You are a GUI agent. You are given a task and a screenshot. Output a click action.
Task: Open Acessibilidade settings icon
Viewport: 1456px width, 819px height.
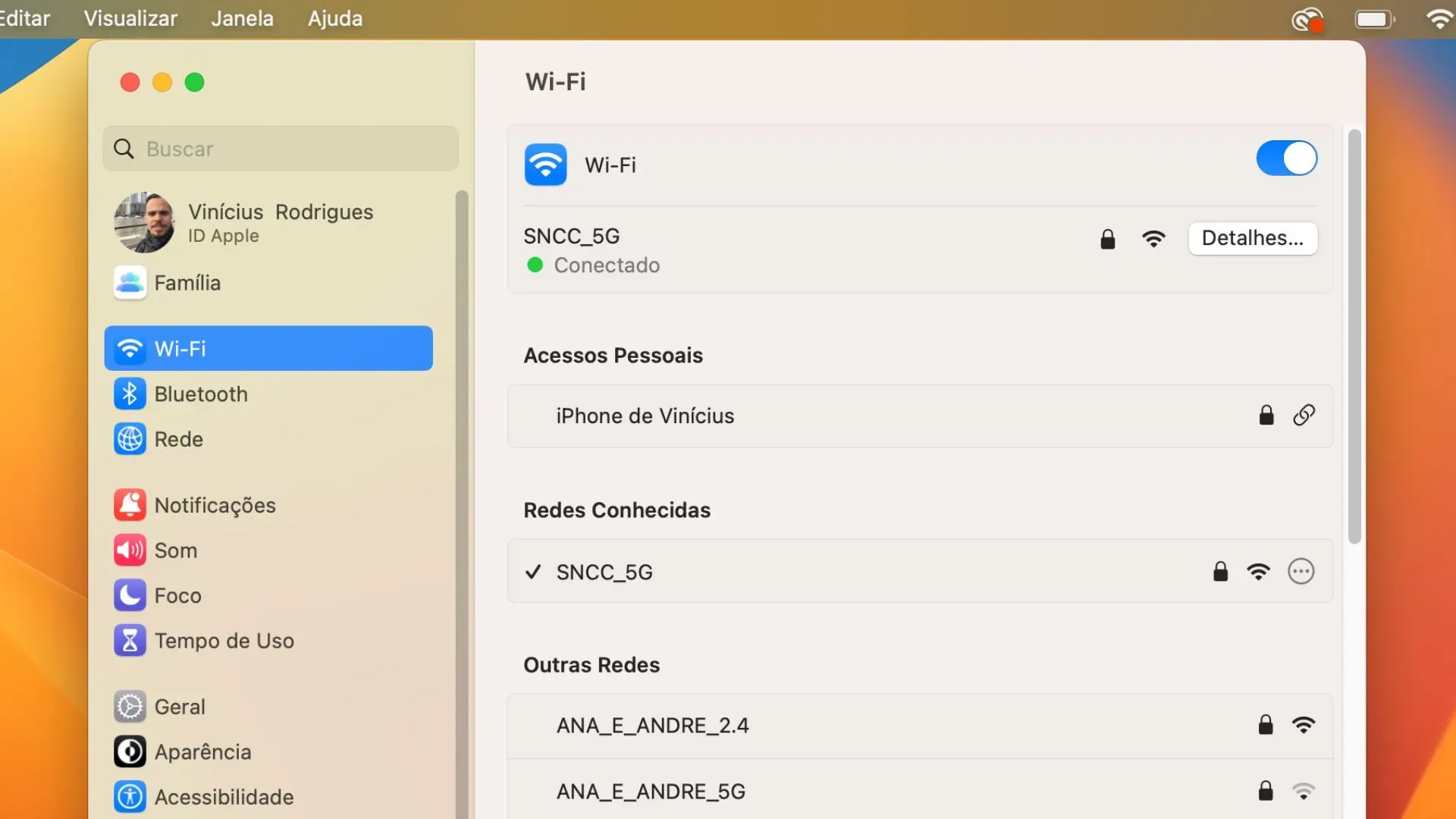(130, 796)
